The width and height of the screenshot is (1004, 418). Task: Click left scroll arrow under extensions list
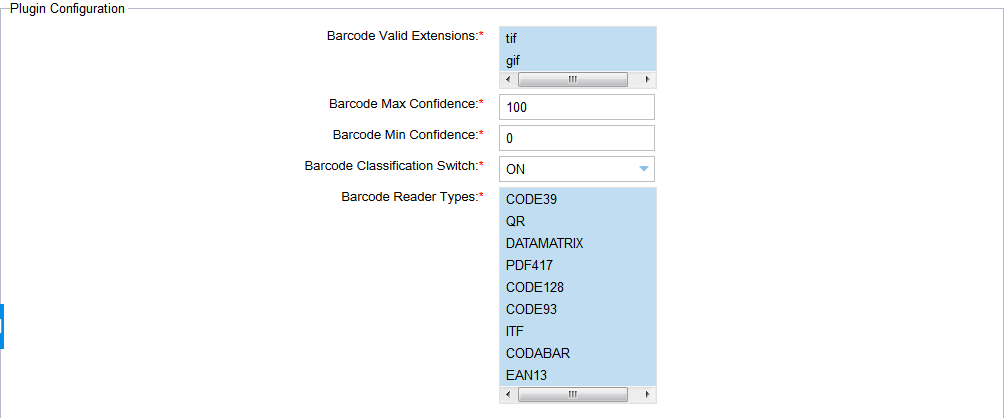[508, 79]
